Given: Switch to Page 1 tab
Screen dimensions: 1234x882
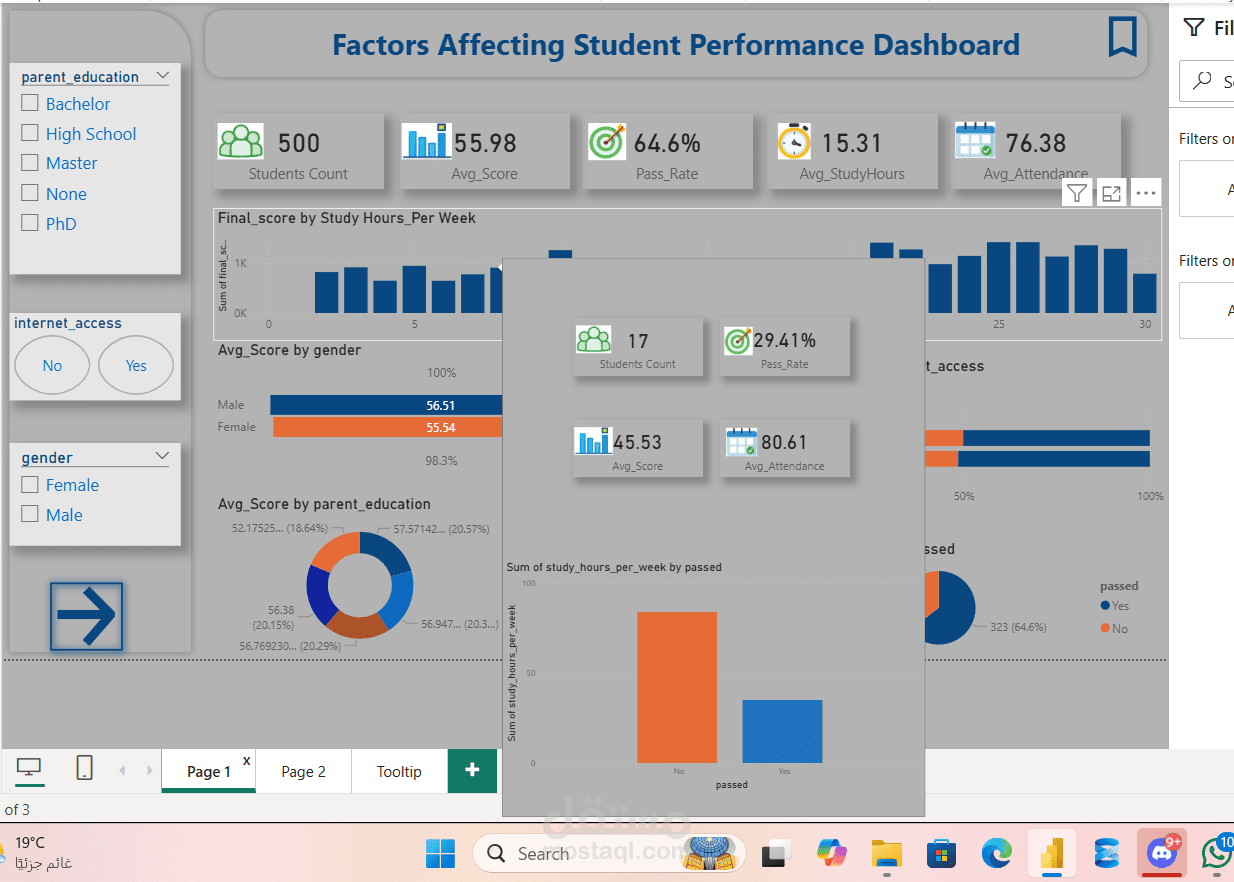Looking at the screenshot, I should (x=209, y=771).
